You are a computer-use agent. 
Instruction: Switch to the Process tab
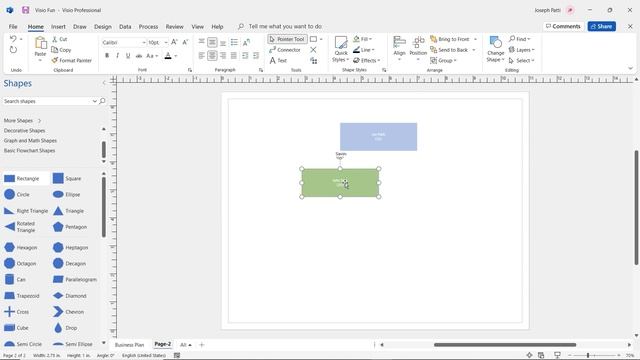point(148,27)
